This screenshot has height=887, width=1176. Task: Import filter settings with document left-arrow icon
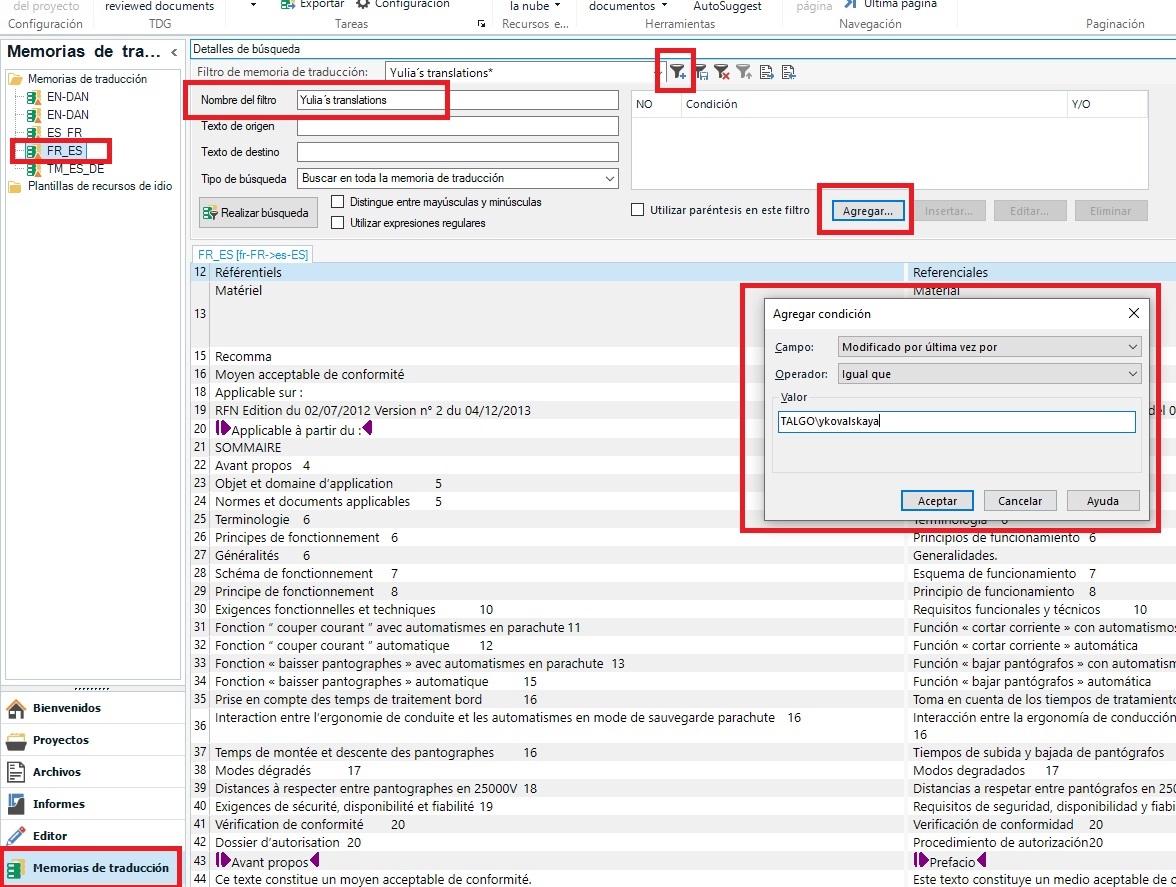790,72
